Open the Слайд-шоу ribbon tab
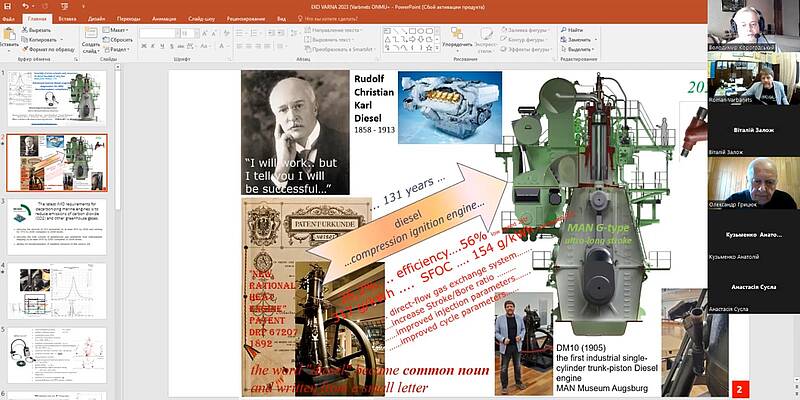This screenshot has height=400, width=800. click(202, 19)
